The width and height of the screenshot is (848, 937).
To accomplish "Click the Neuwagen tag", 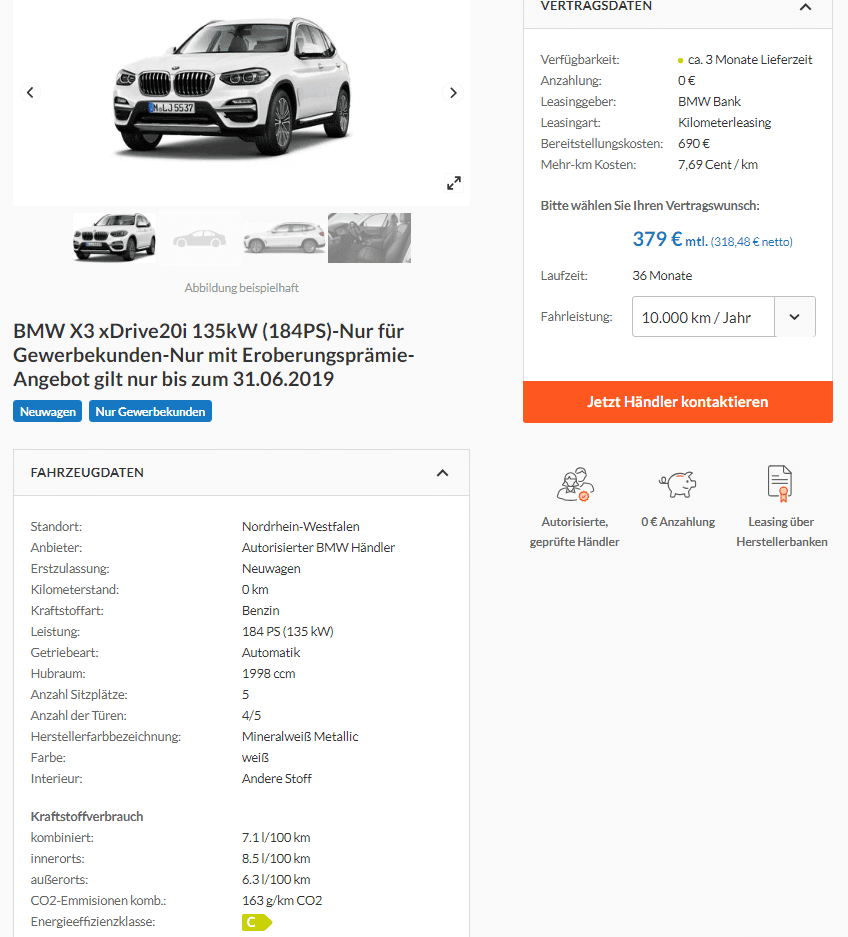I will [48, 411].
